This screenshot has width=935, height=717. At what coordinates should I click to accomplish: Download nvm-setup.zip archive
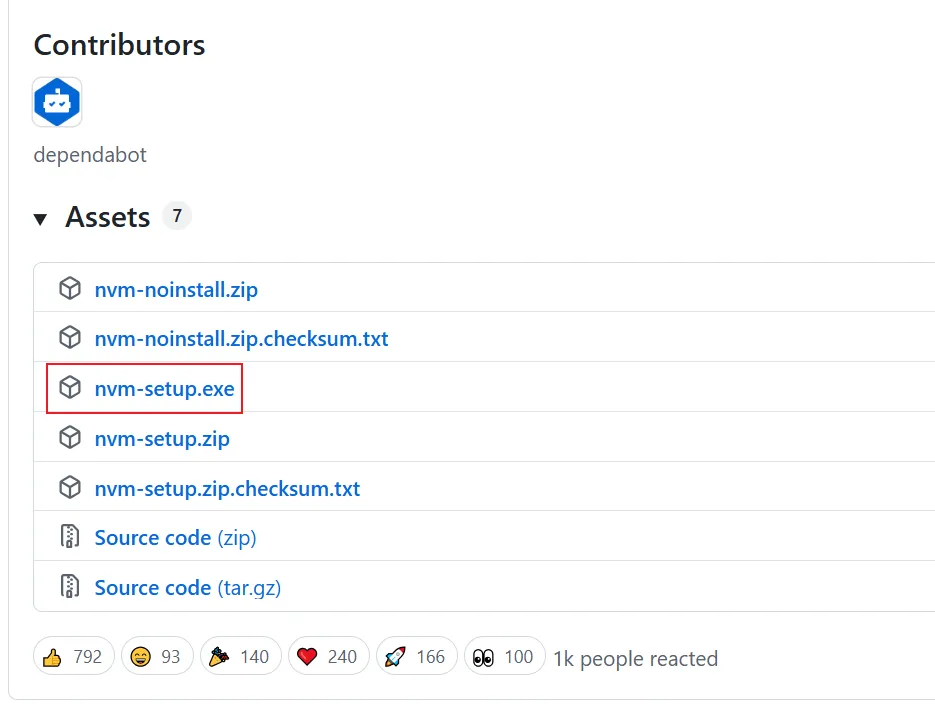(x=162, y=438)
